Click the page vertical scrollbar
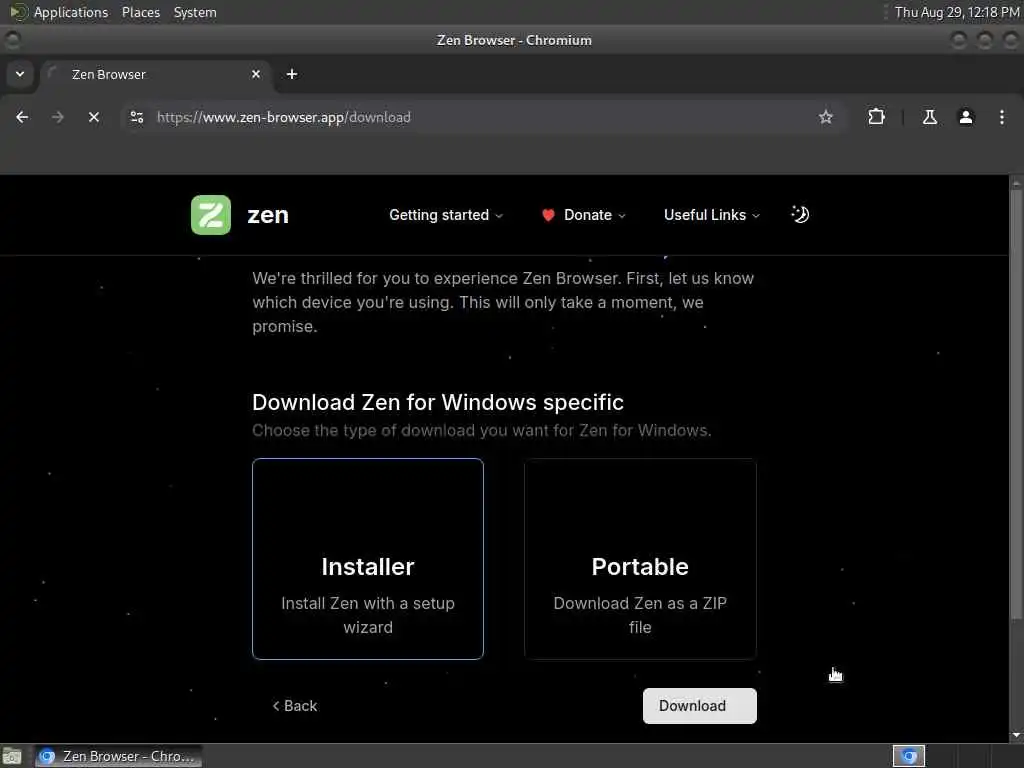Image resolution: width=1024 pixels, height=768 pixels. (1016, 404)
